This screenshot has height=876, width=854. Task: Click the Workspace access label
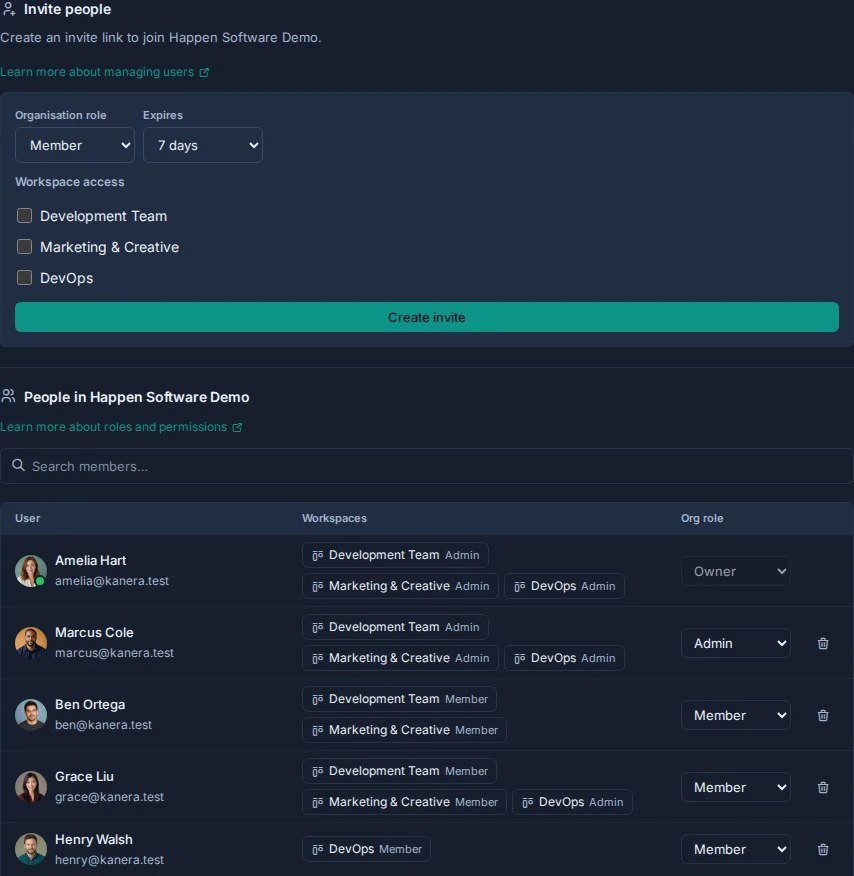click(70, 182)
